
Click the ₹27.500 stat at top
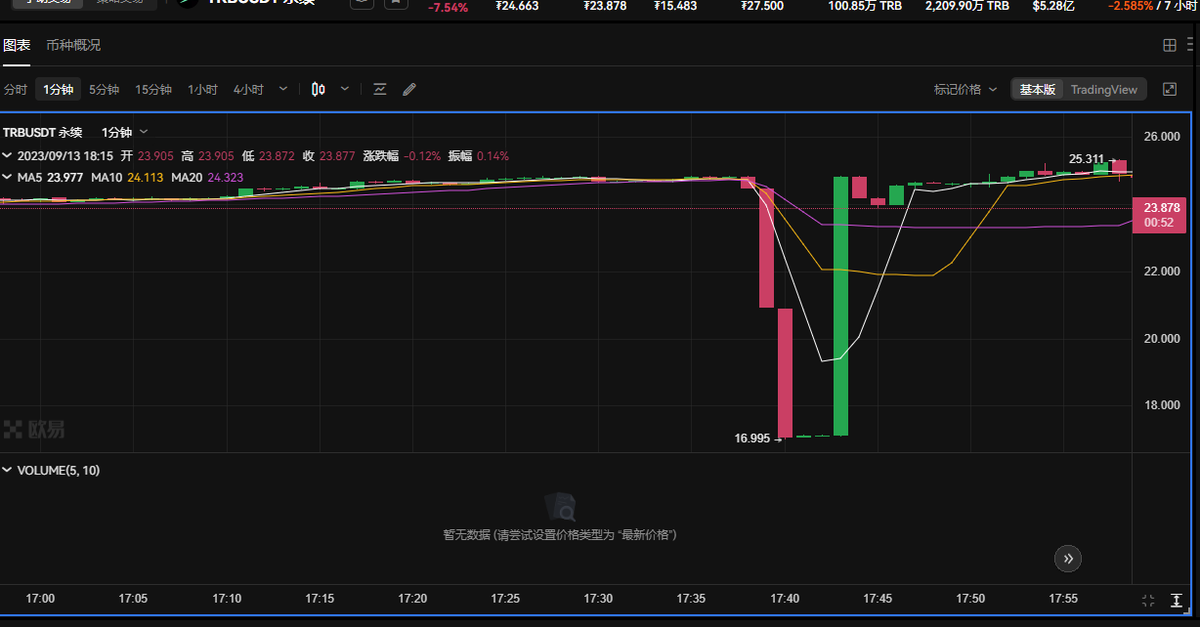click(x=762, y=6)
